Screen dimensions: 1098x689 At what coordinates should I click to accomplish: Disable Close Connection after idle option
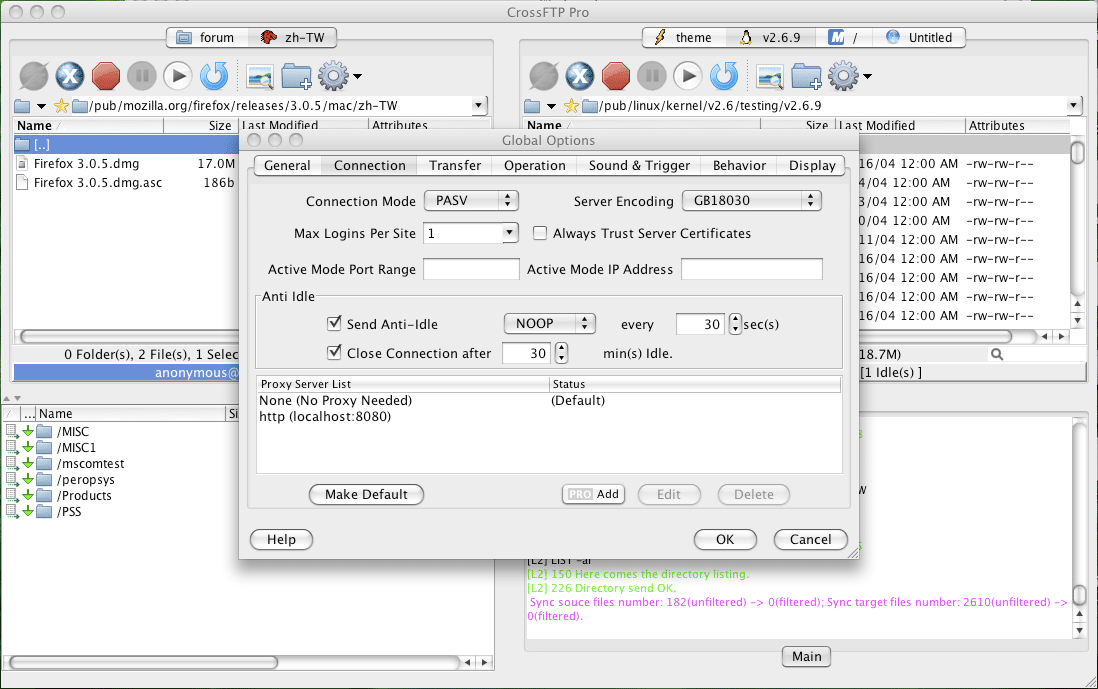coord(335,353)
